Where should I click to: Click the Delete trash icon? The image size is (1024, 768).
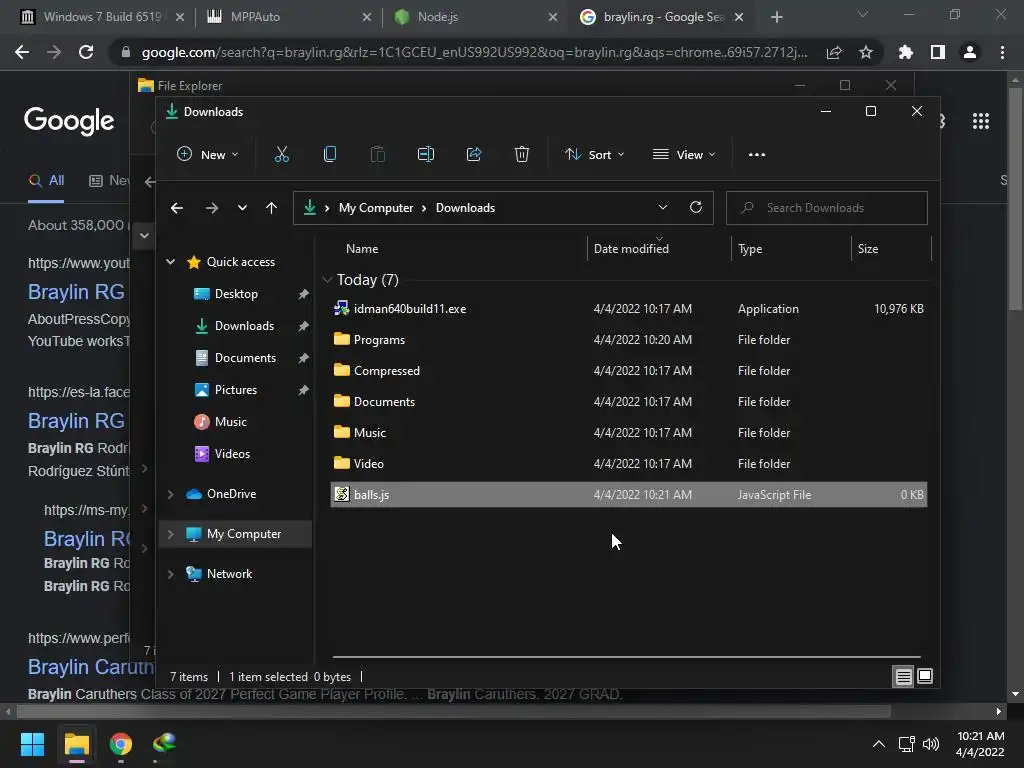[521, 155]
